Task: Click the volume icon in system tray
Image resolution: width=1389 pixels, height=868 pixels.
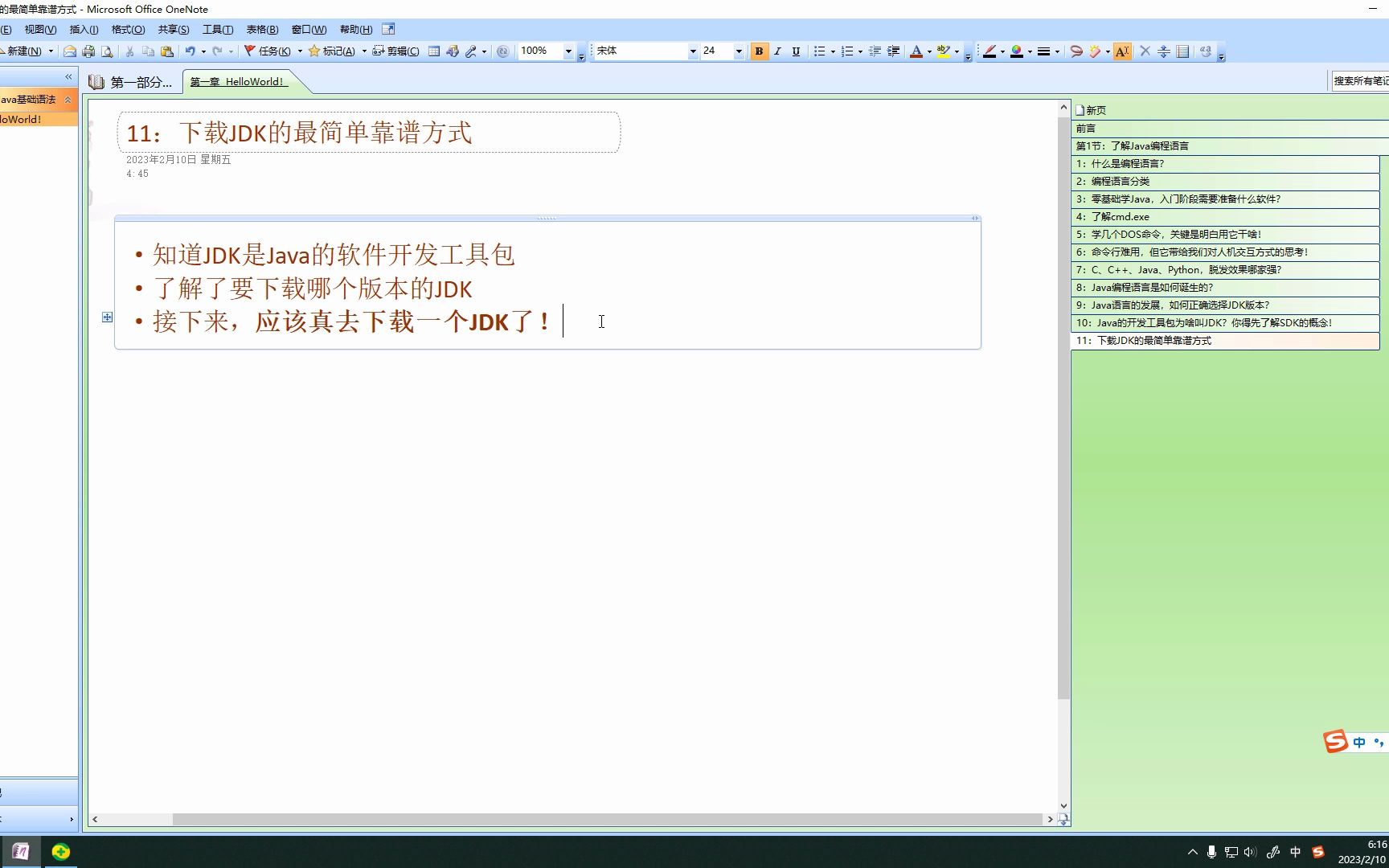Action: point(1250,852)
